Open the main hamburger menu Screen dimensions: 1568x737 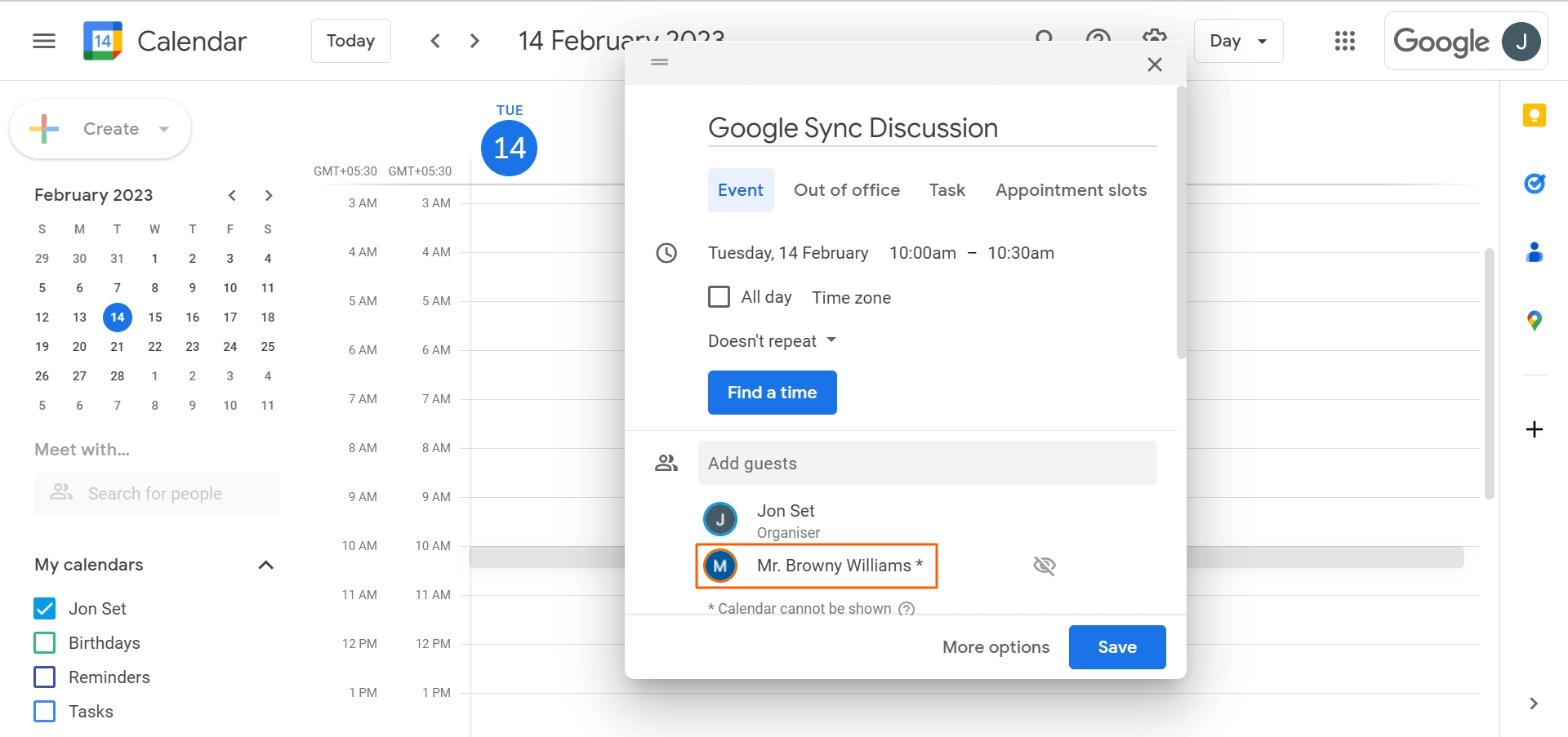tap(44, 41)
